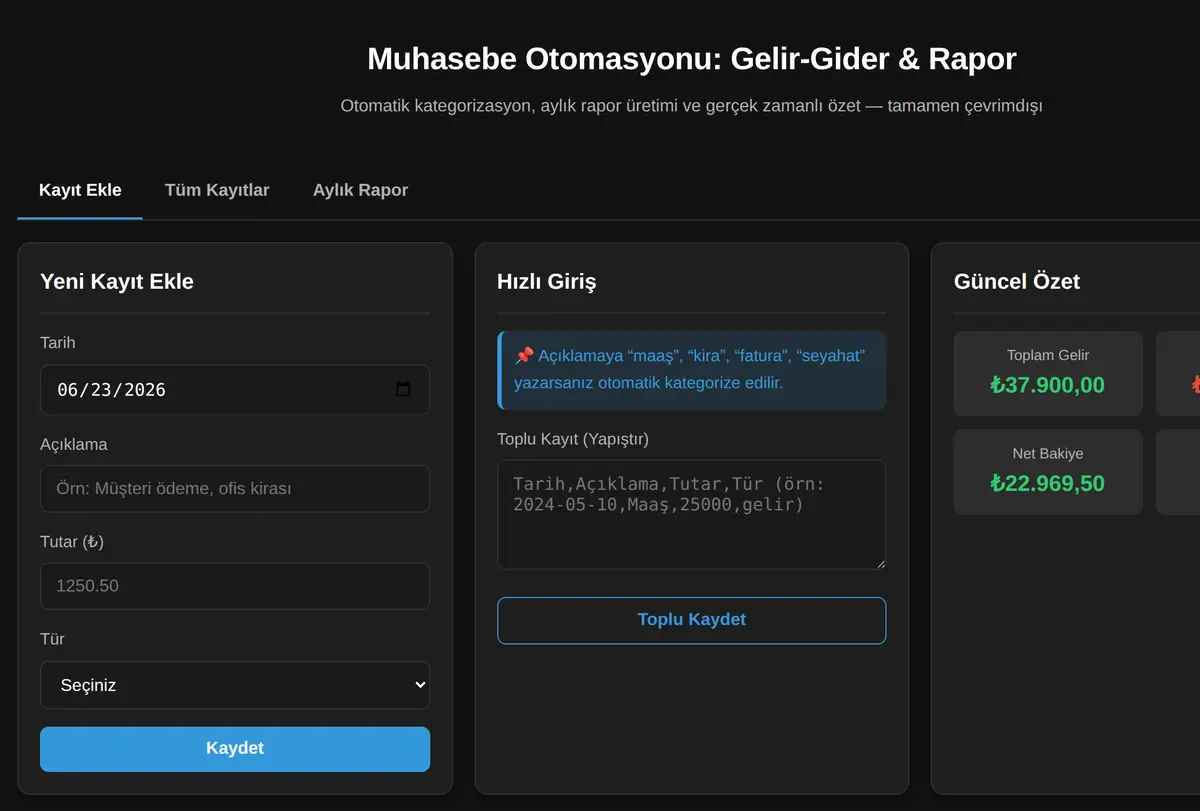The image size is (1200, 811).
Task: Go to the Aylık Rapor tab
Action: (x=360, y=190)
